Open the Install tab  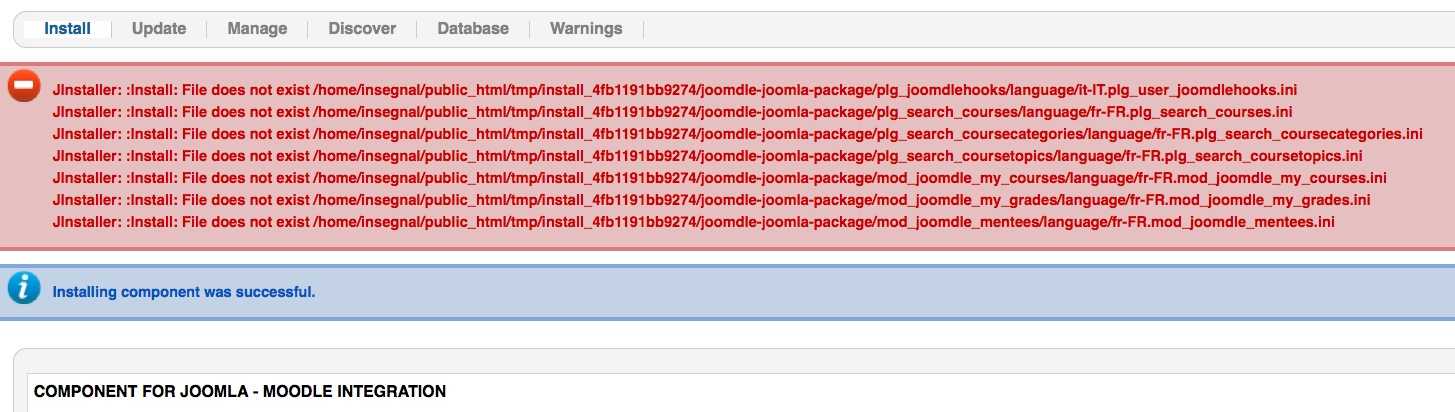point(67,29)
